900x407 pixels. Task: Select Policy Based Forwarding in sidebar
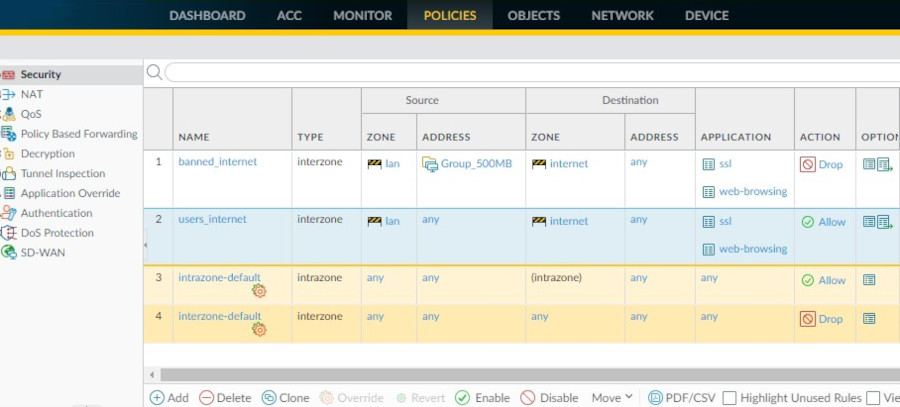79,134
